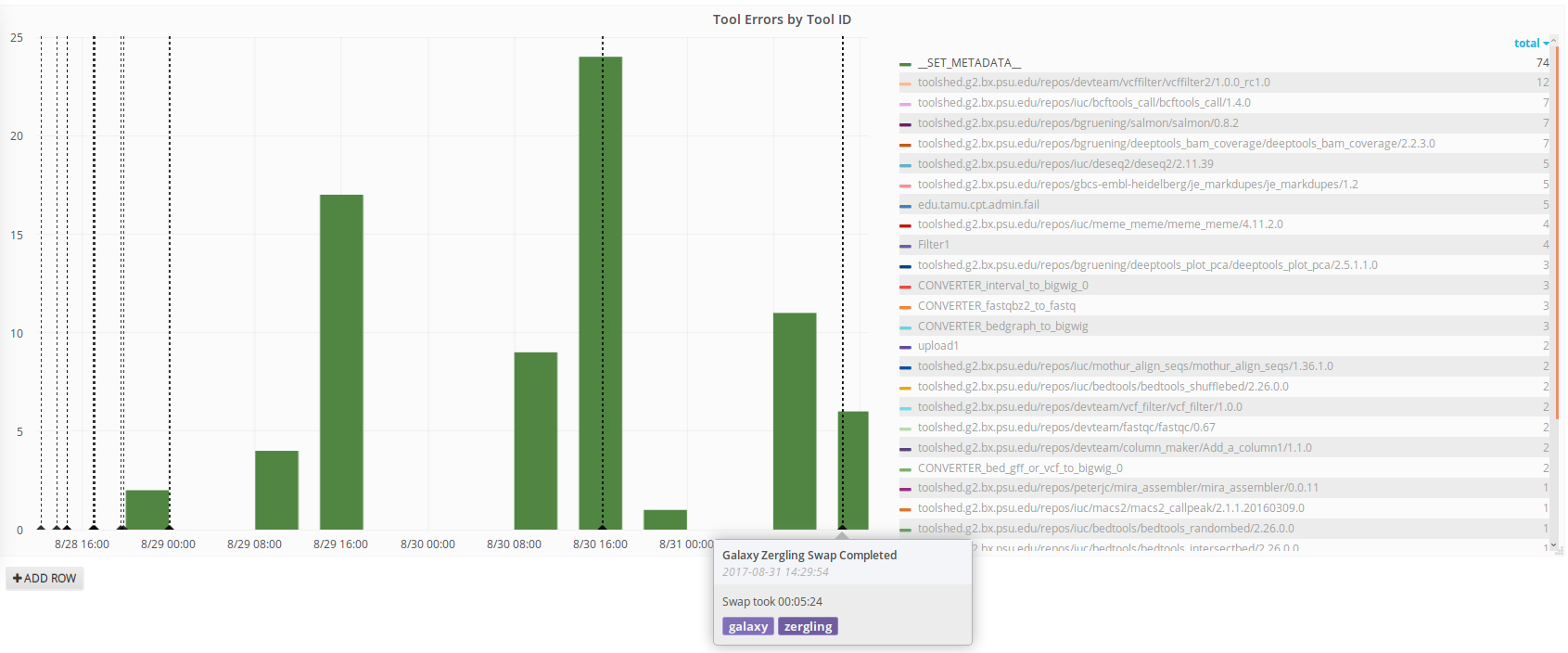The width and height of the screenshot is (1568, 653).
Task: Click annotation marker under the tallest bar
Action: click(x=603, y=528)
